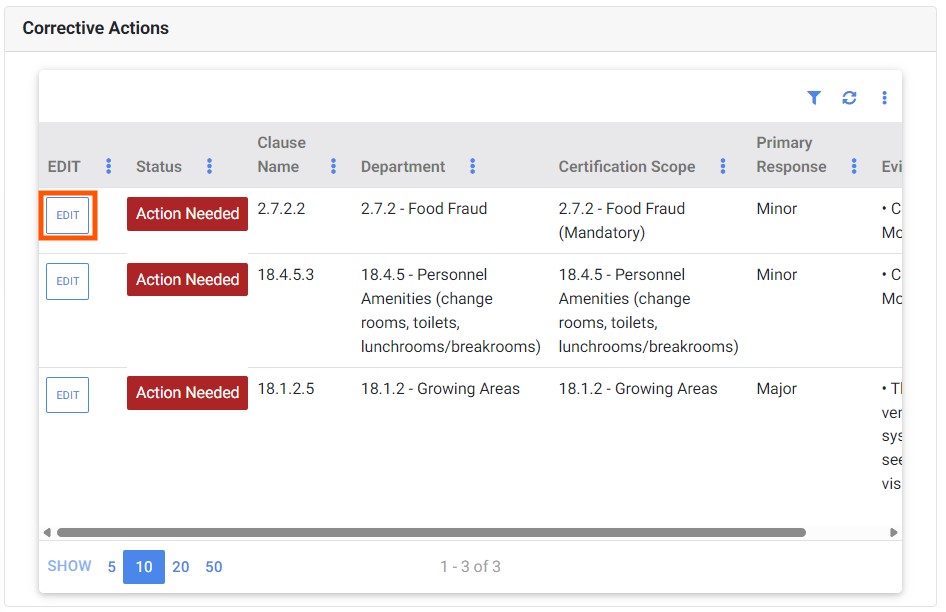946x612 pixels.
Task: Edit the 18.4.5.3 Personnel Amenities row
Action: [x=67, y=282]
